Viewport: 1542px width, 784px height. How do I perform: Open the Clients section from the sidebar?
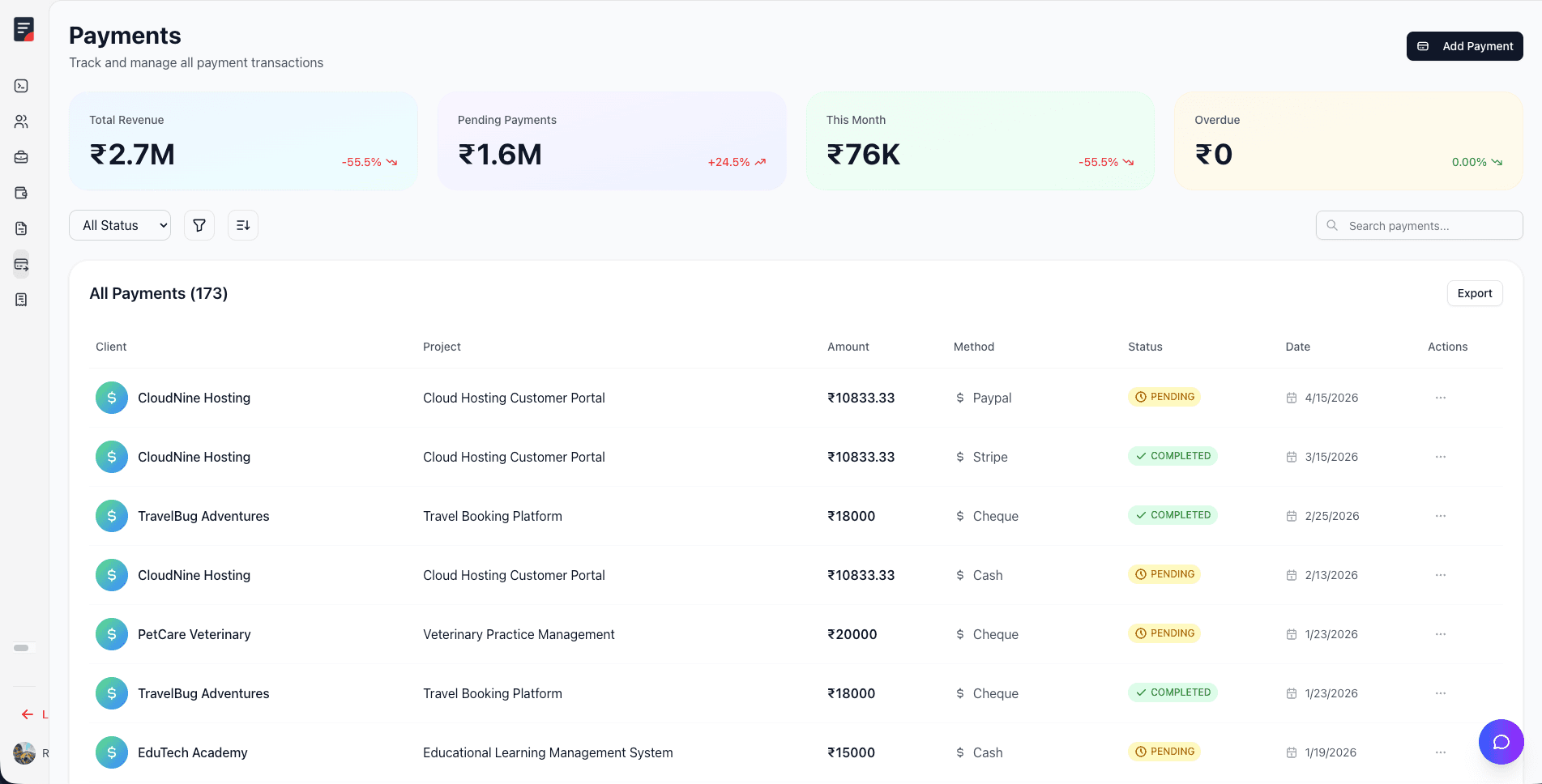21,121
